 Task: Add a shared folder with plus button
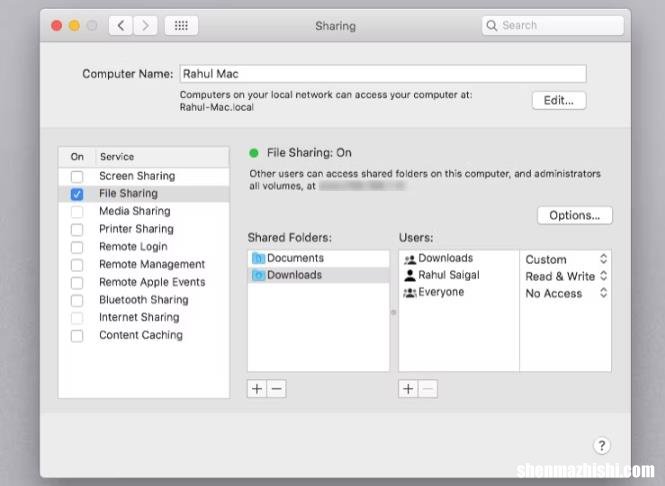257,388
